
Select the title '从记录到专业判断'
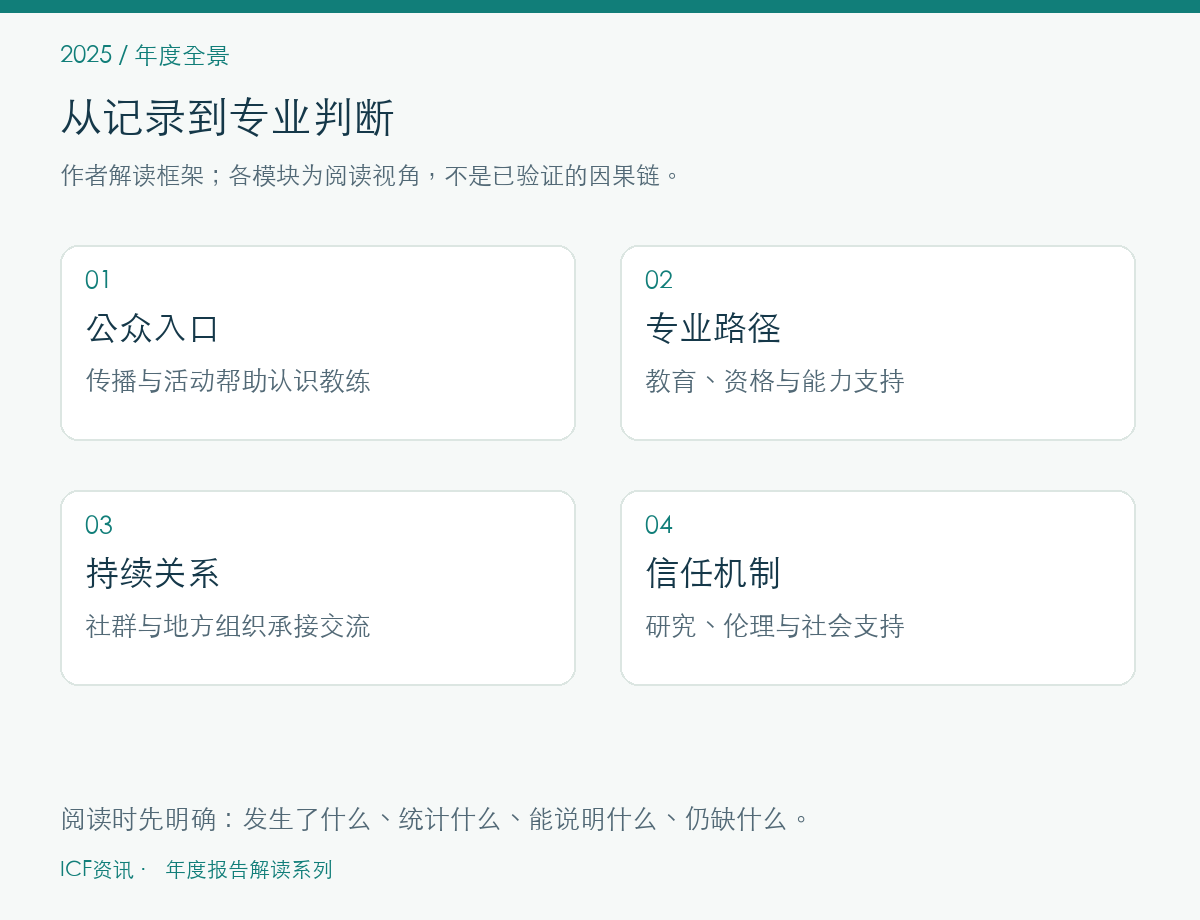point(228,118)
